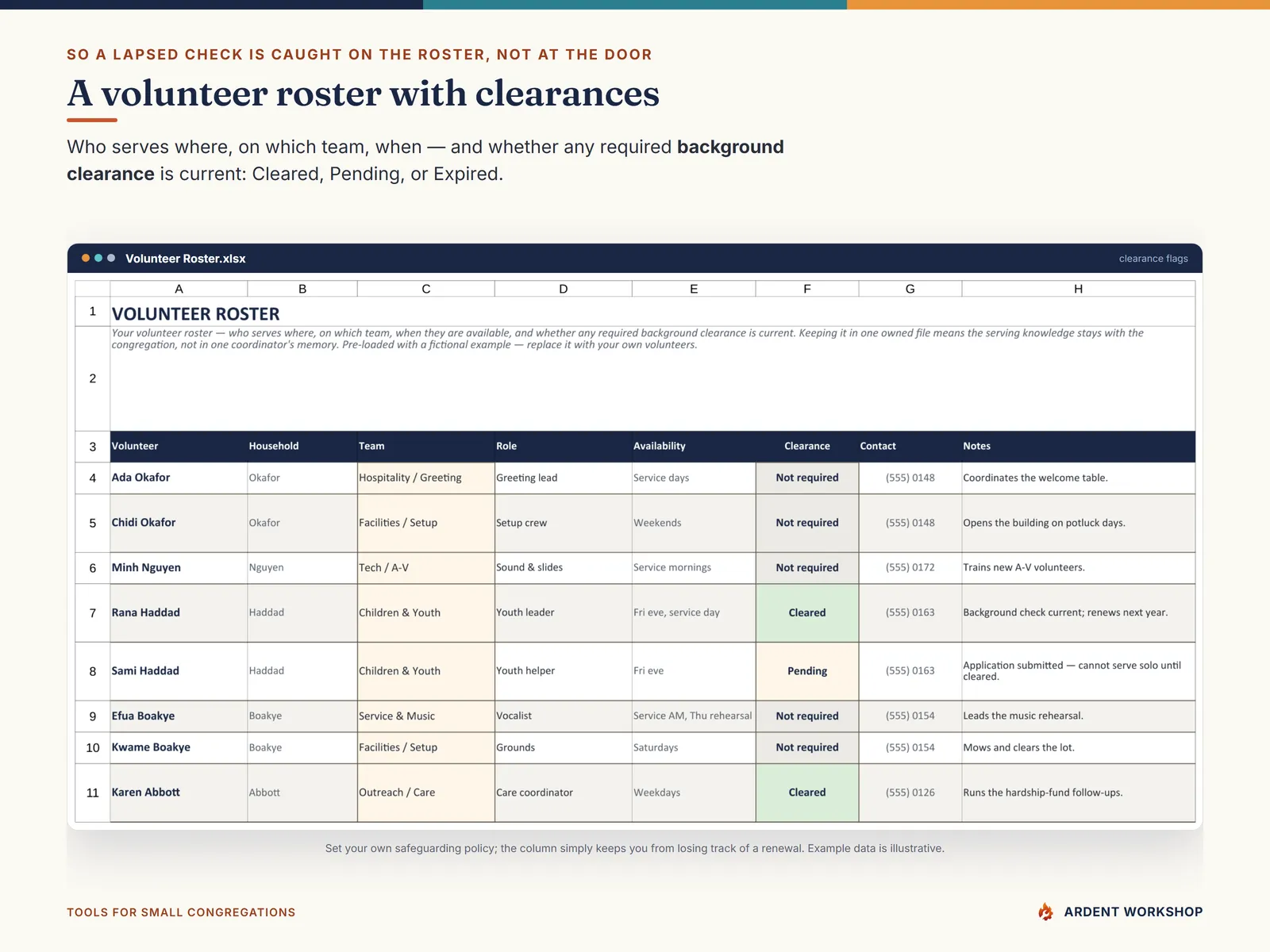The width and height of the screenshot is (1270, 952).
Task: Click "Cleared" in Rana Haddad's row
Action: coord(807,613)
